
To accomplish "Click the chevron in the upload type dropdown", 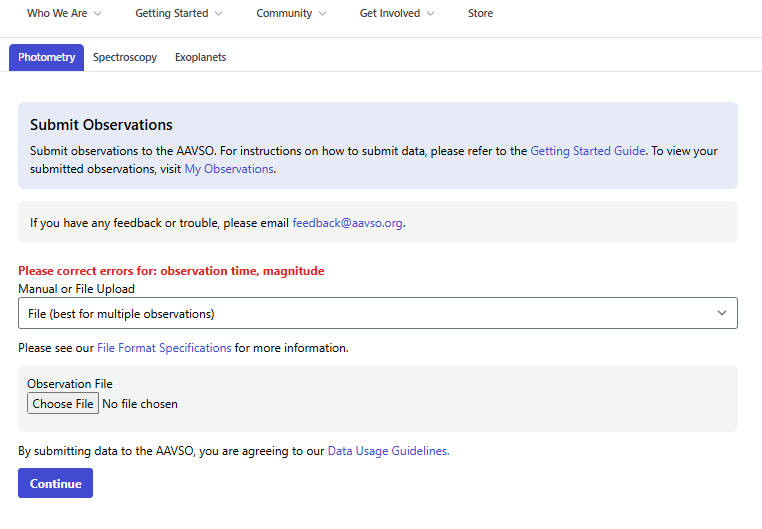I will point(722,313).
